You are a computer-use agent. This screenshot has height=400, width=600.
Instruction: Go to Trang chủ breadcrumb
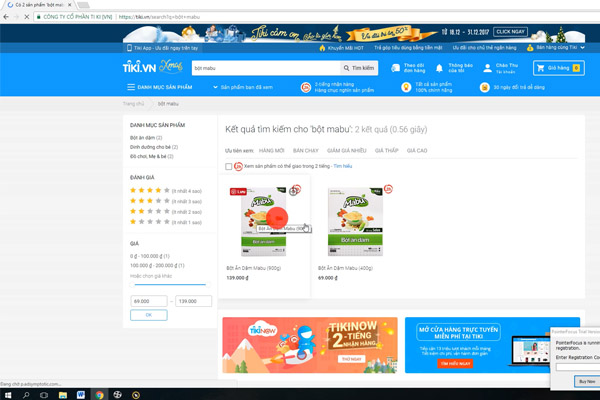point(134,104)
